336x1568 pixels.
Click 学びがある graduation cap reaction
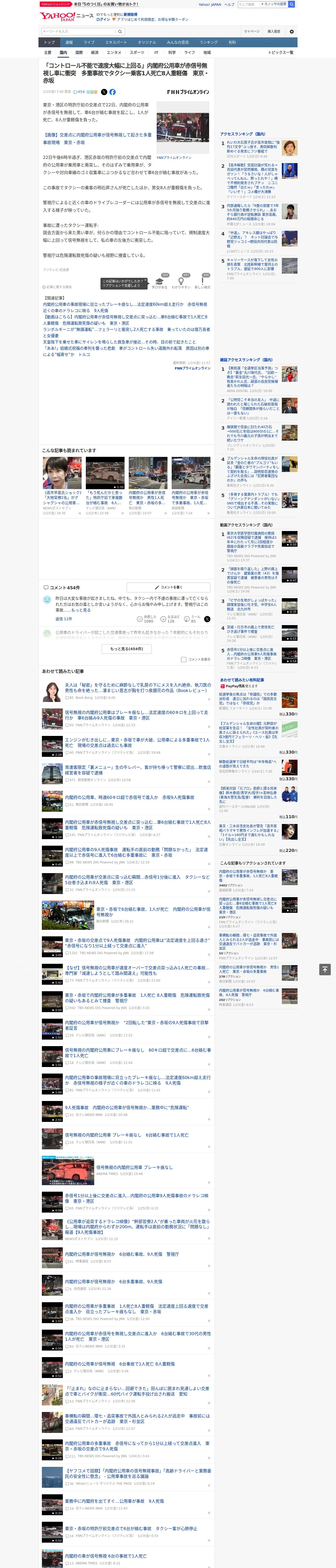pyautogui.click(x=160, y=281)
